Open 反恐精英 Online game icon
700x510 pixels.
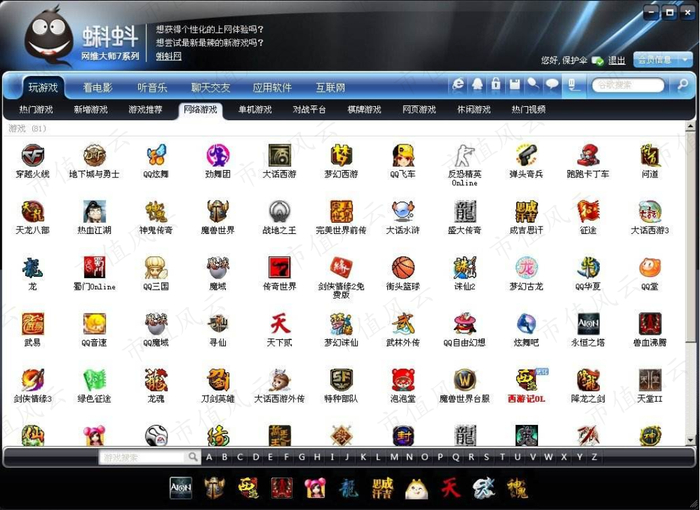(x=465, y=155)
